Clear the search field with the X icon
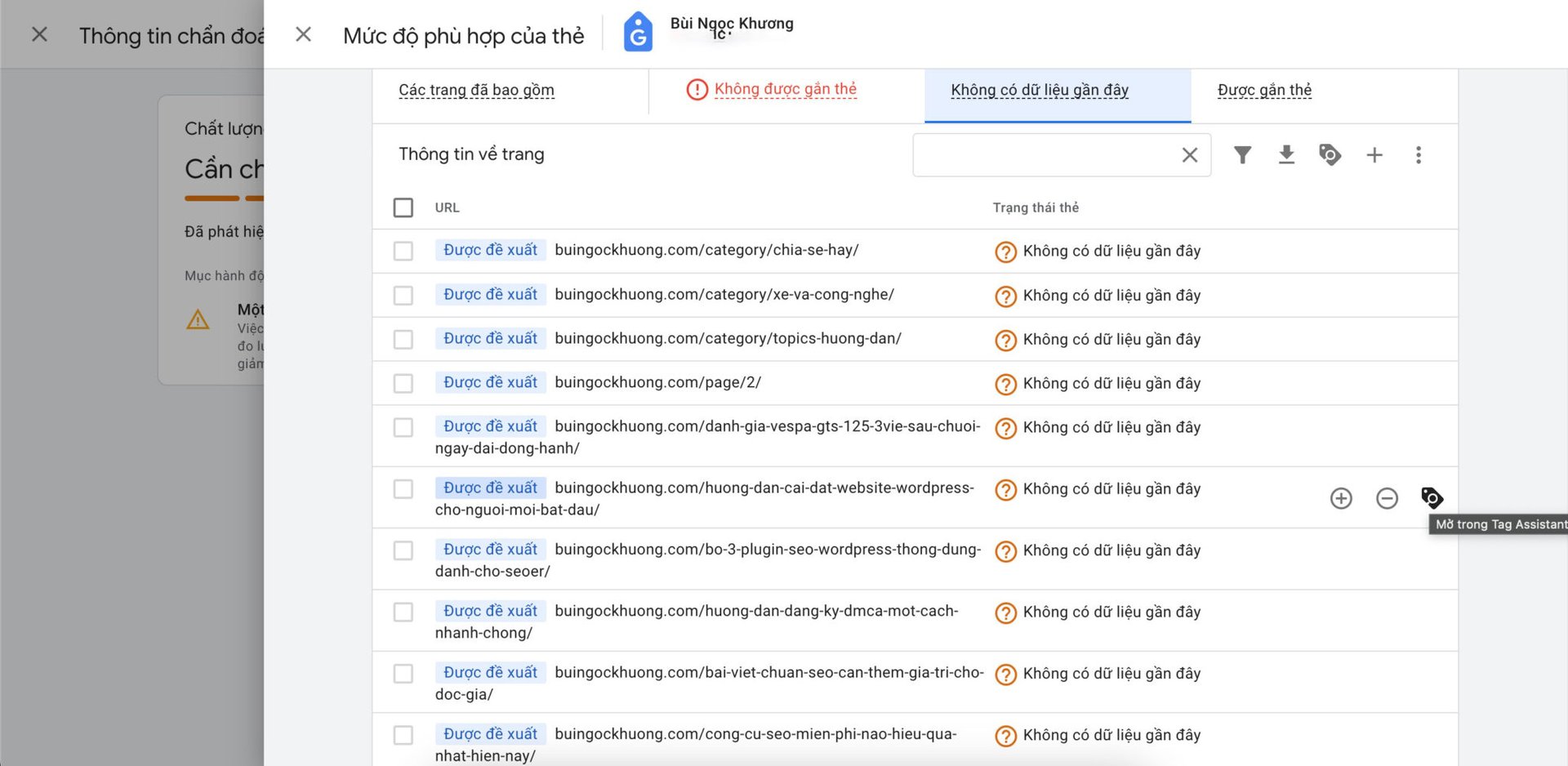The width and height of the screenshot is (1568, 766). click(x=1190, y=155)
